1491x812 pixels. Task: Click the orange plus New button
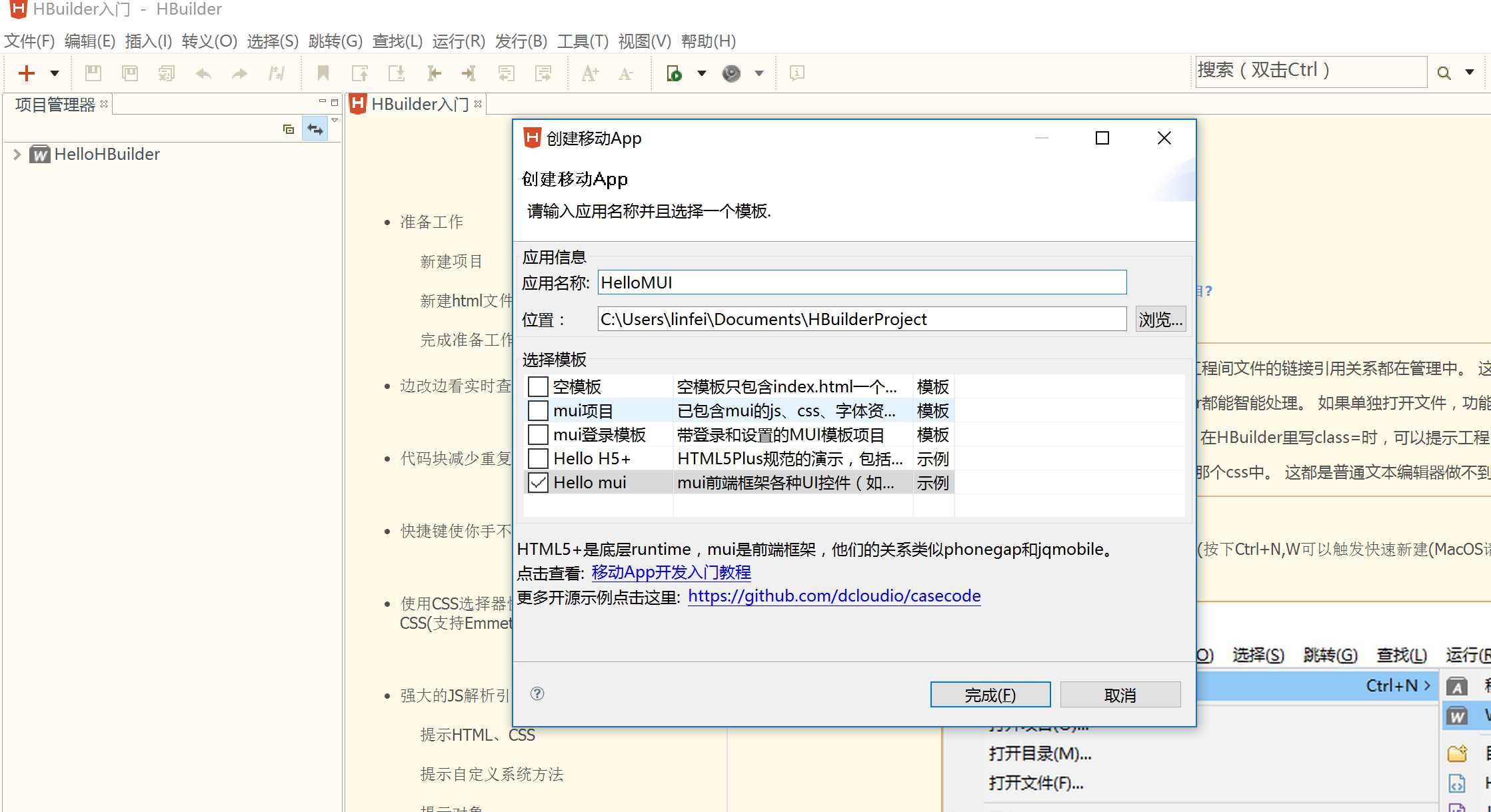pos(27,73)
